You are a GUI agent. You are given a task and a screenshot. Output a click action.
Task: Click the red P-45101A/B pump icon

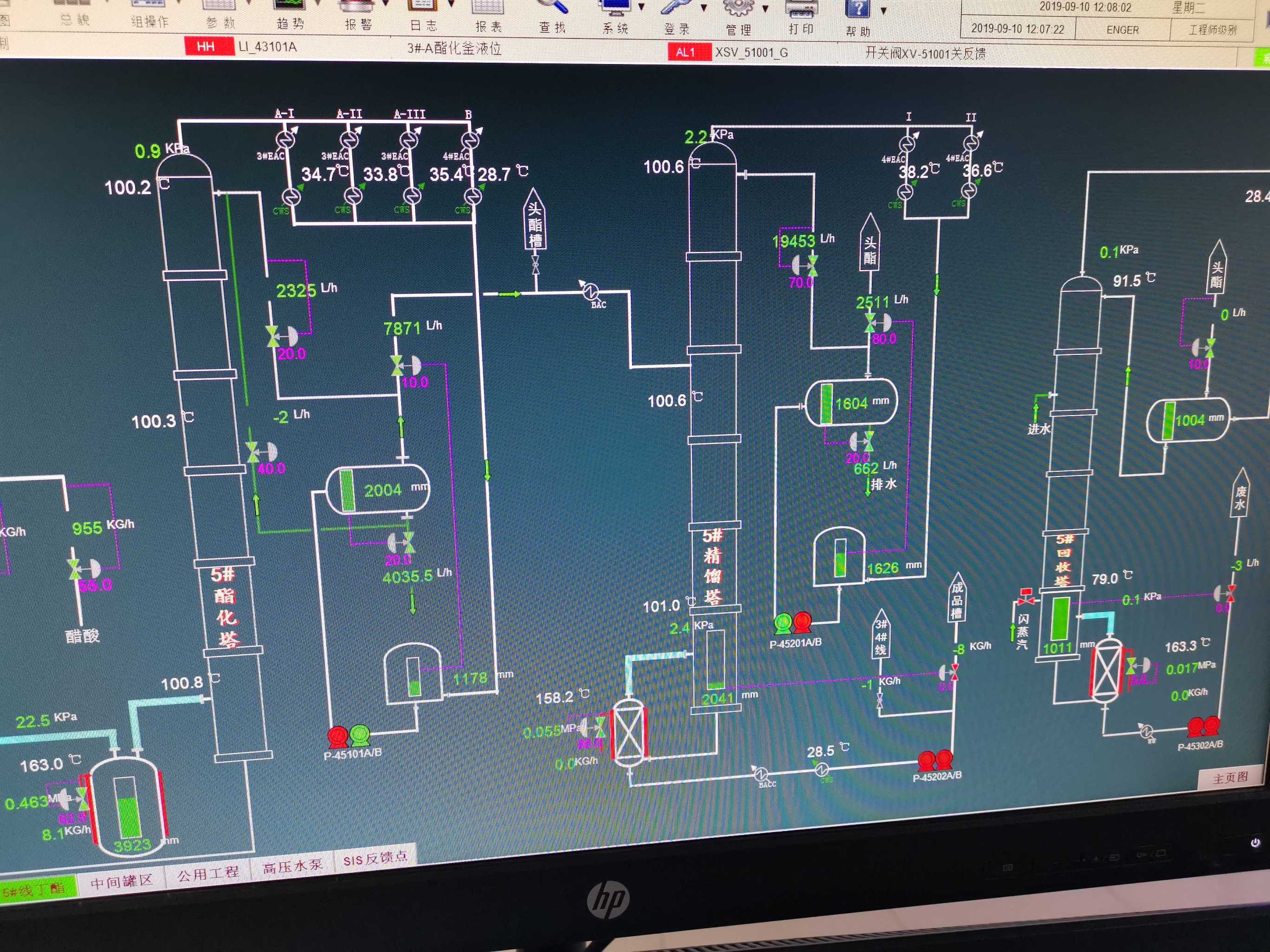pos(337,736)
